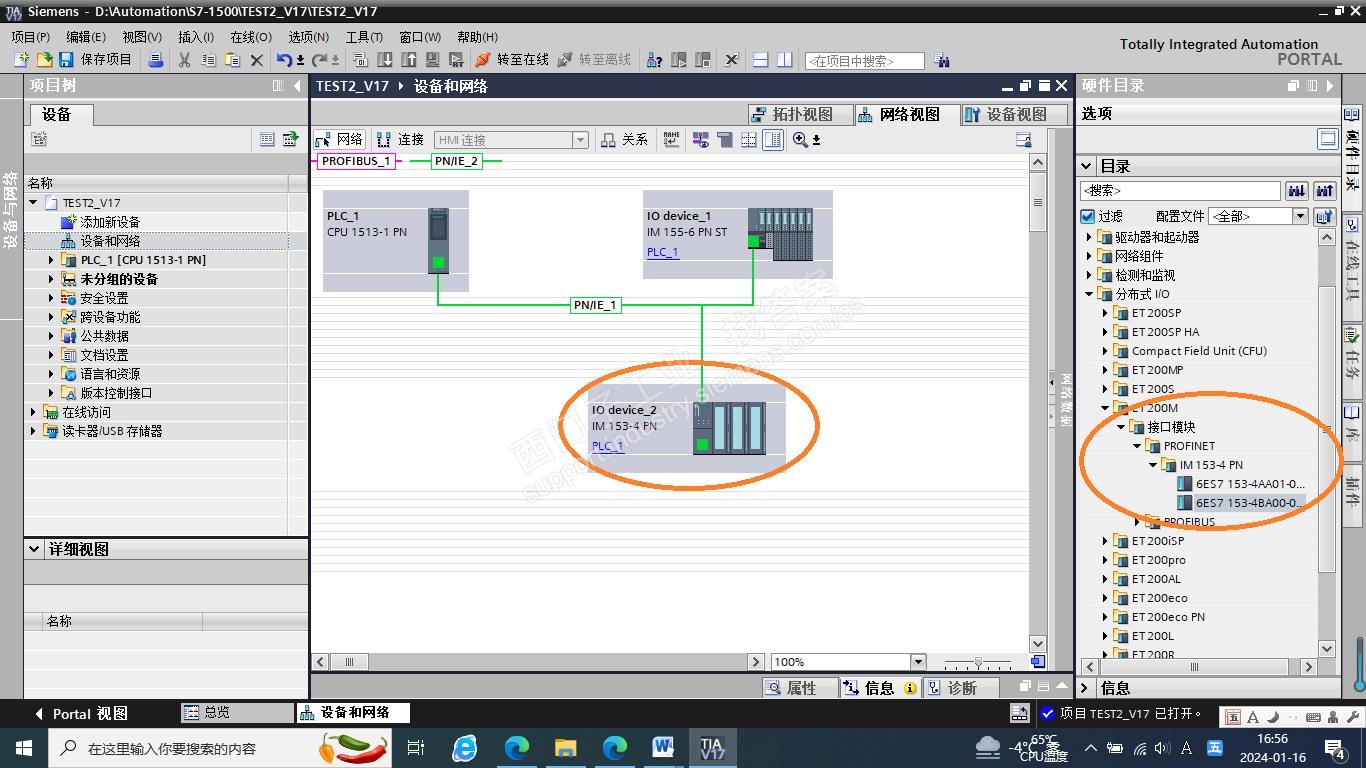1366x768 pixels.
Task: Split the editor space vertically
Action: coord(785,60)
